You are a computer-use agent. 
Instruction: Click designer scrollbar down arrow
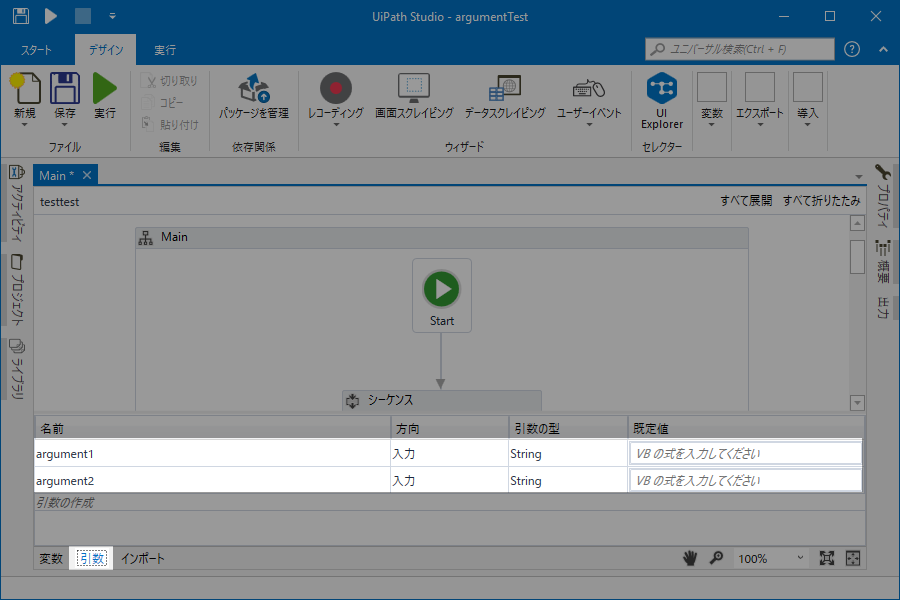857,403
